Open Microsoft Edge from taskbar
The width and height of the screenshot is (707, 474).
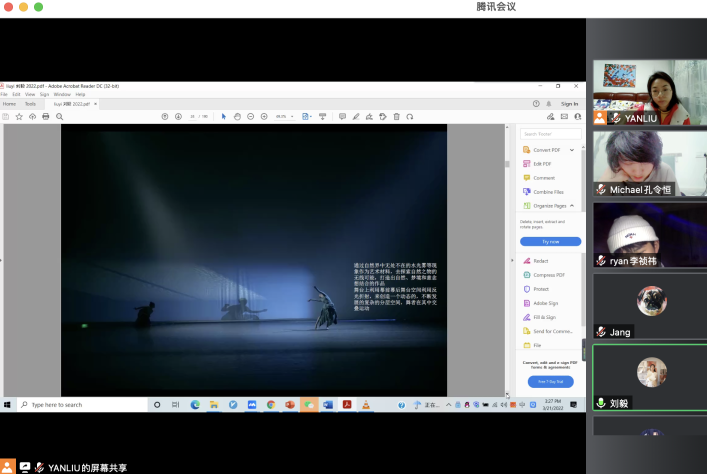tap(195, 405)
